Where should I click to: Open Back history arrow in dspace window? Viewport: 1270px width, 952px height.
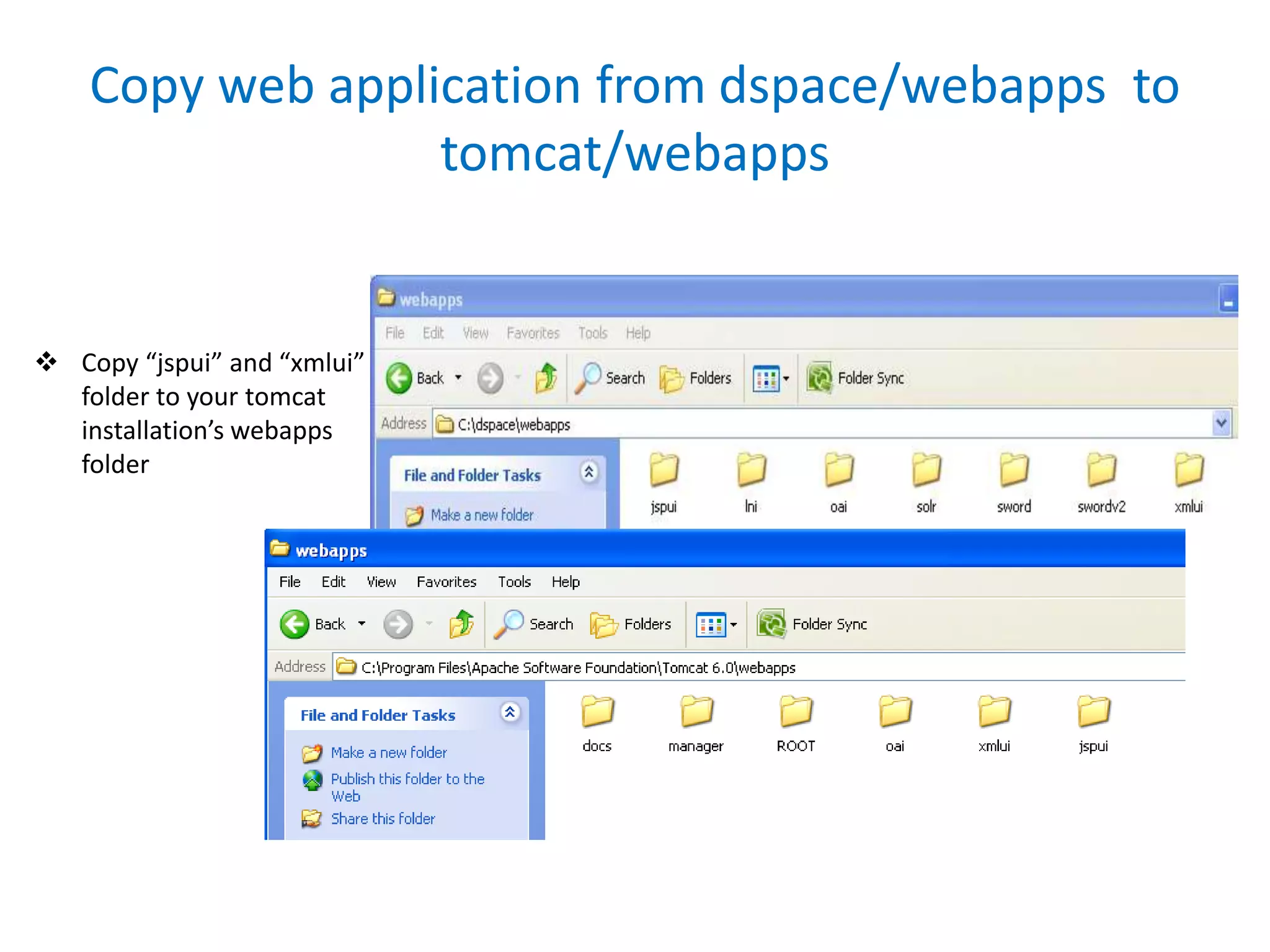(x=458, y=377)
